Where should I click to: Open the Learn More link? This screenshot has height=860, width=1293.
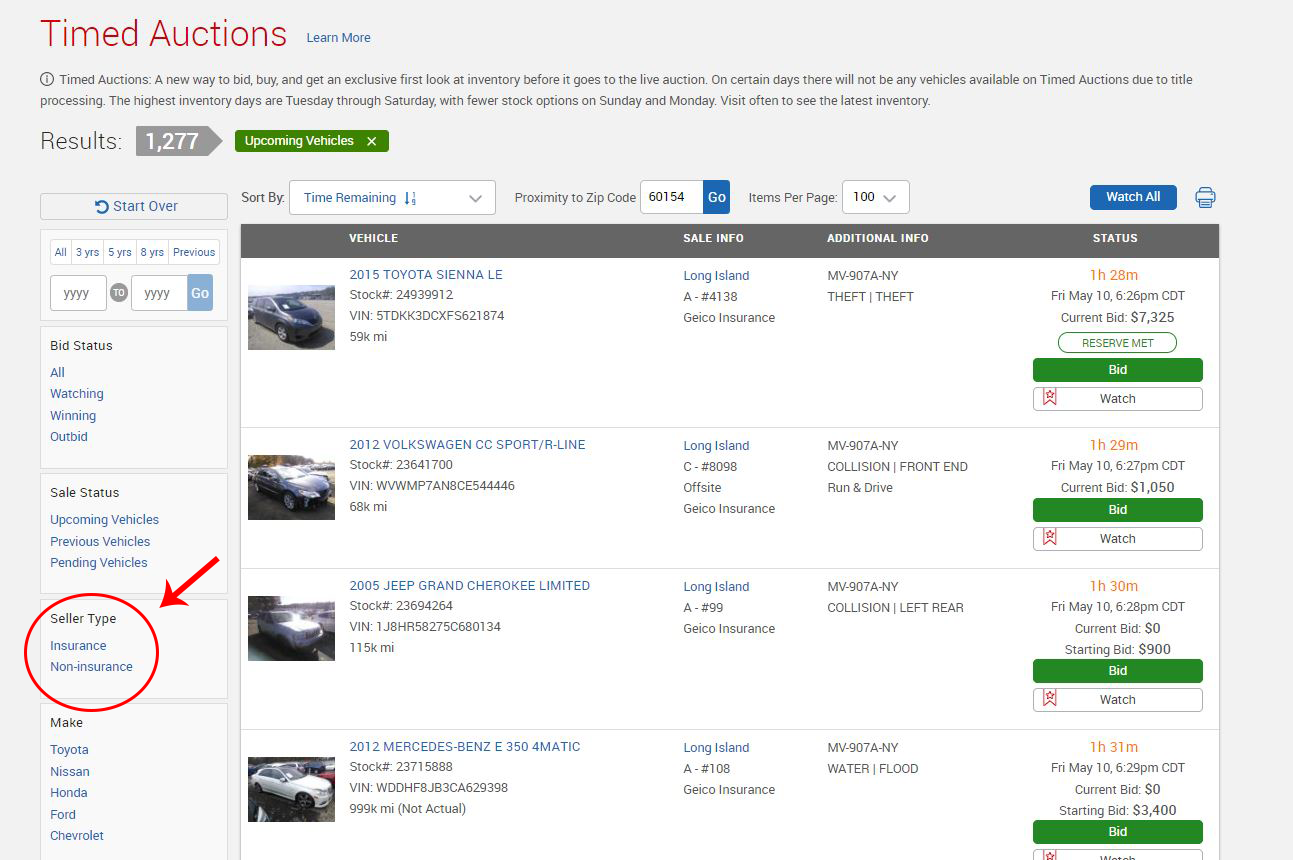(x=338, y=38)
